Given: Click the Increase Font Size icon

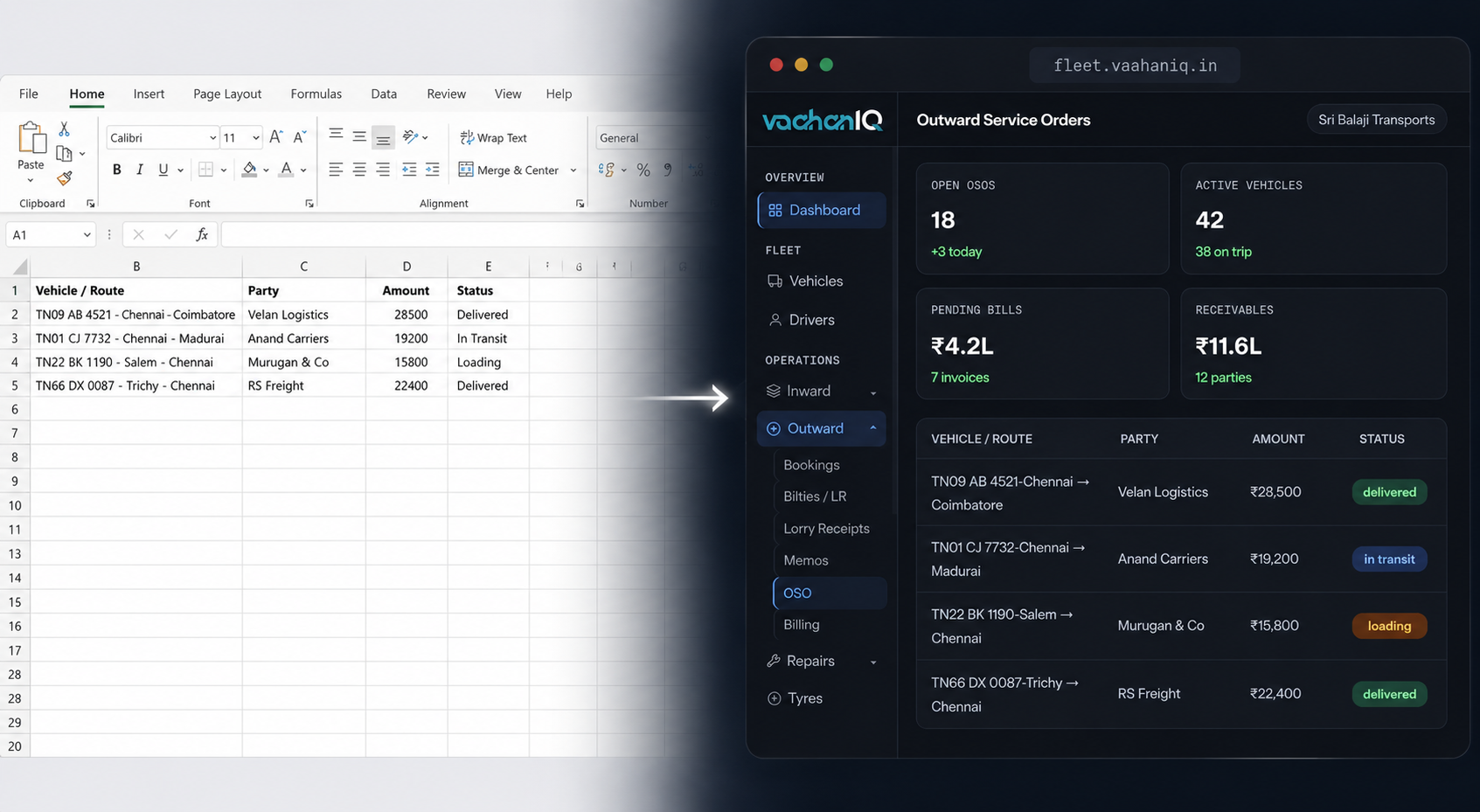Looking at the screenshot, I should (x=276, y=137).
